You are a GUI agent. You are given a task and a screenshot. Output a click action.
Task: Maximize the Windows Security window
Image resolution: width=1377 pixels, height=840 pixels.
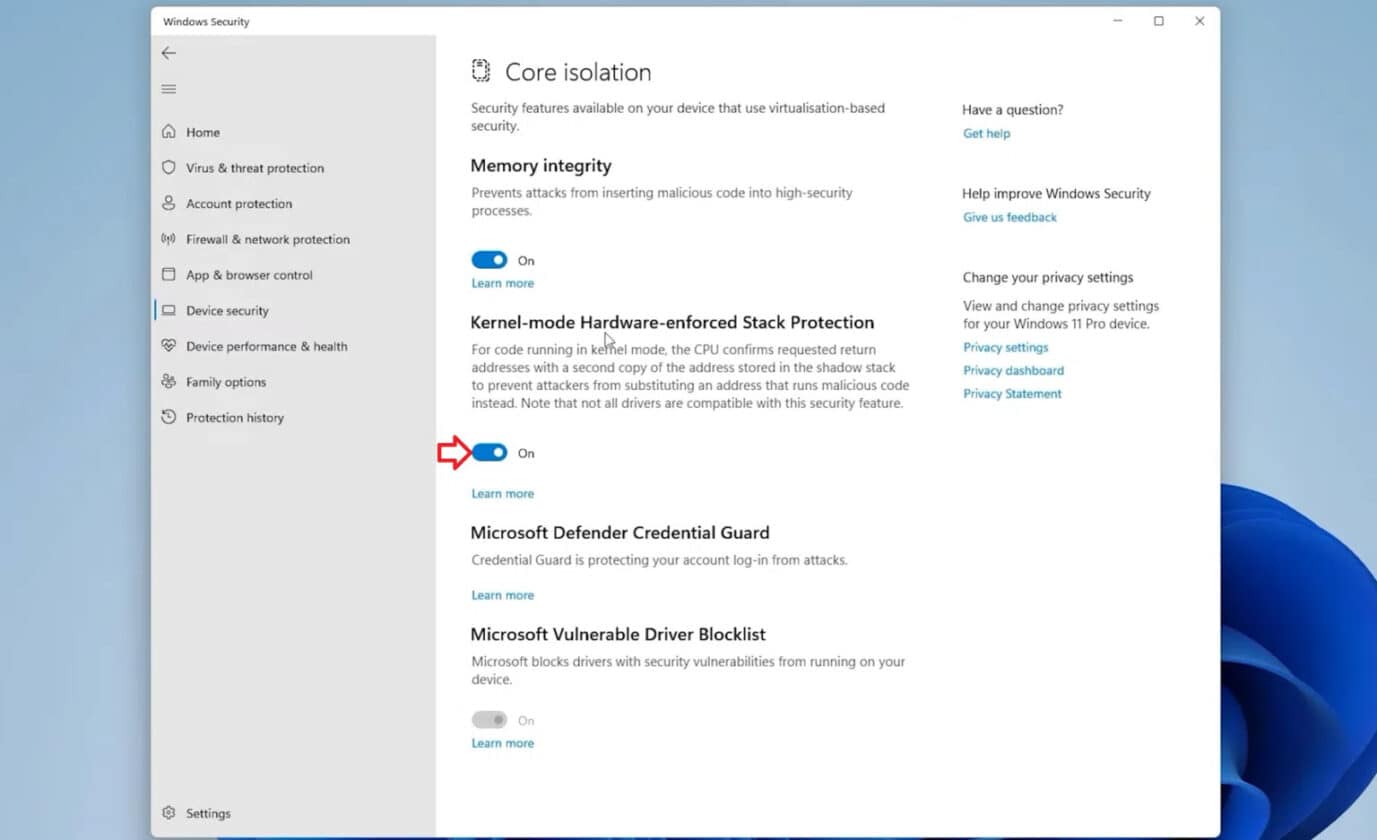pos(1158,21)
